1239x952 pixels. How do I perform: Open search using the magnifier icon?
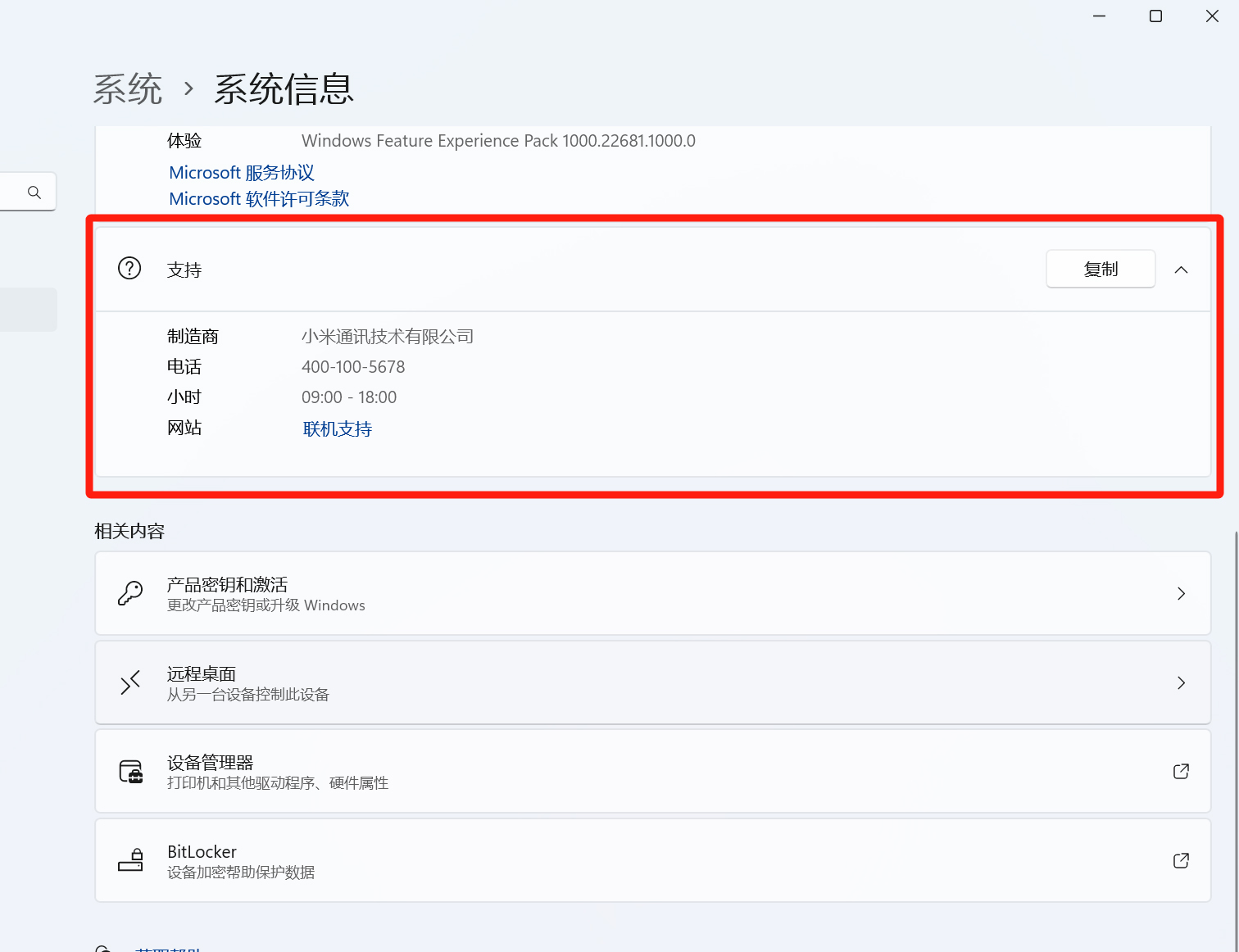(x=33, y=192)
